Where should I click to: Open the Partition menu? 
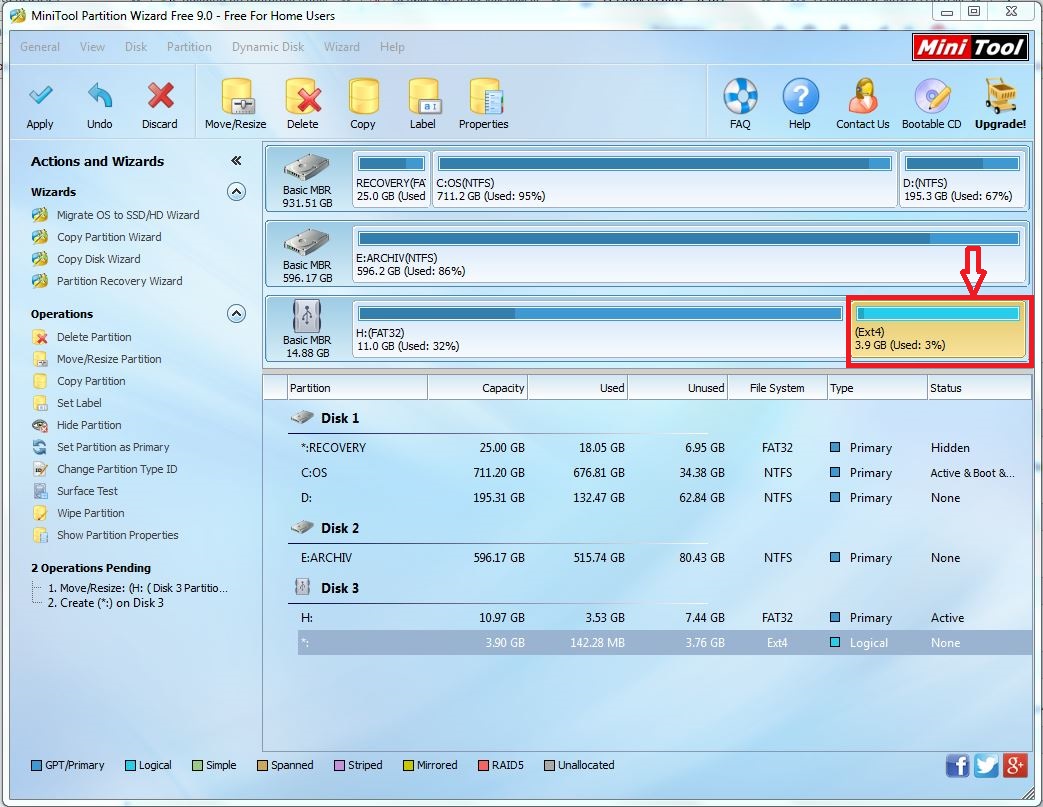189,47
